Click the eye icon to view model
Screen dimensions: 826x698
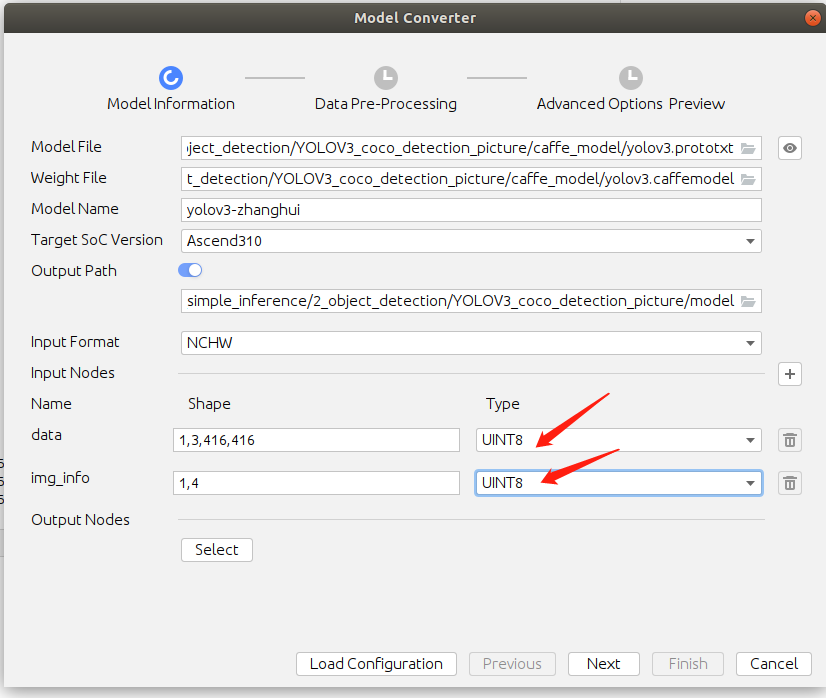(790, 148)
